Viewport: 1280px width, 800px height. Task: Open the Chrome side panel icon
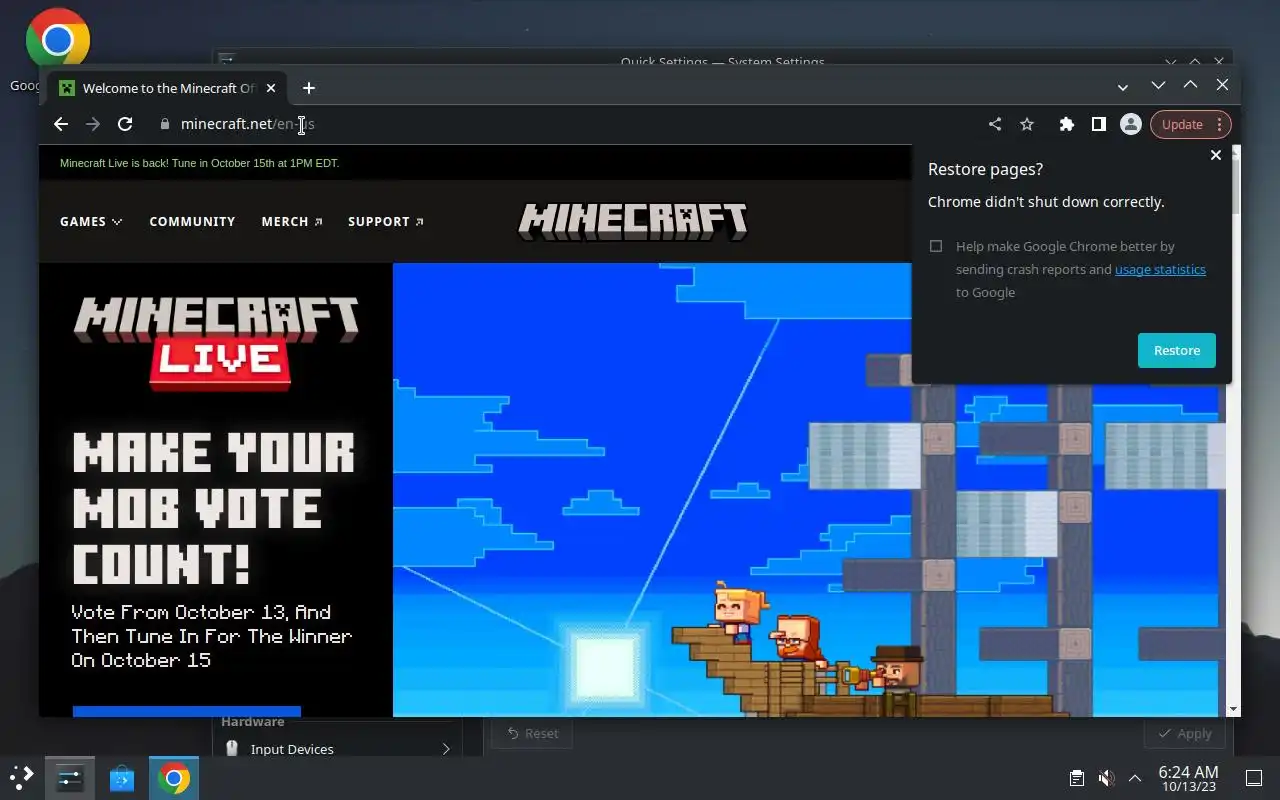(1099, 124)
